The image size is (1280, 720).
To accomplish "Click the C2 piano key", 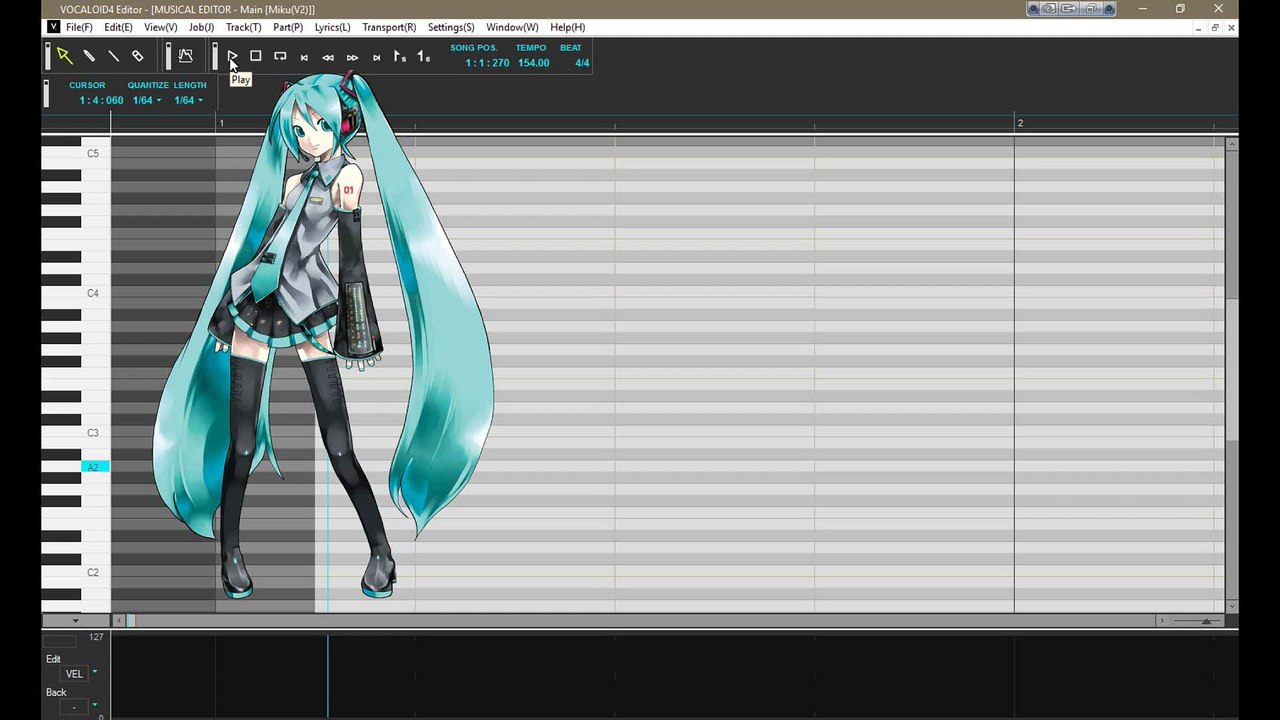I will coord(93,573).
